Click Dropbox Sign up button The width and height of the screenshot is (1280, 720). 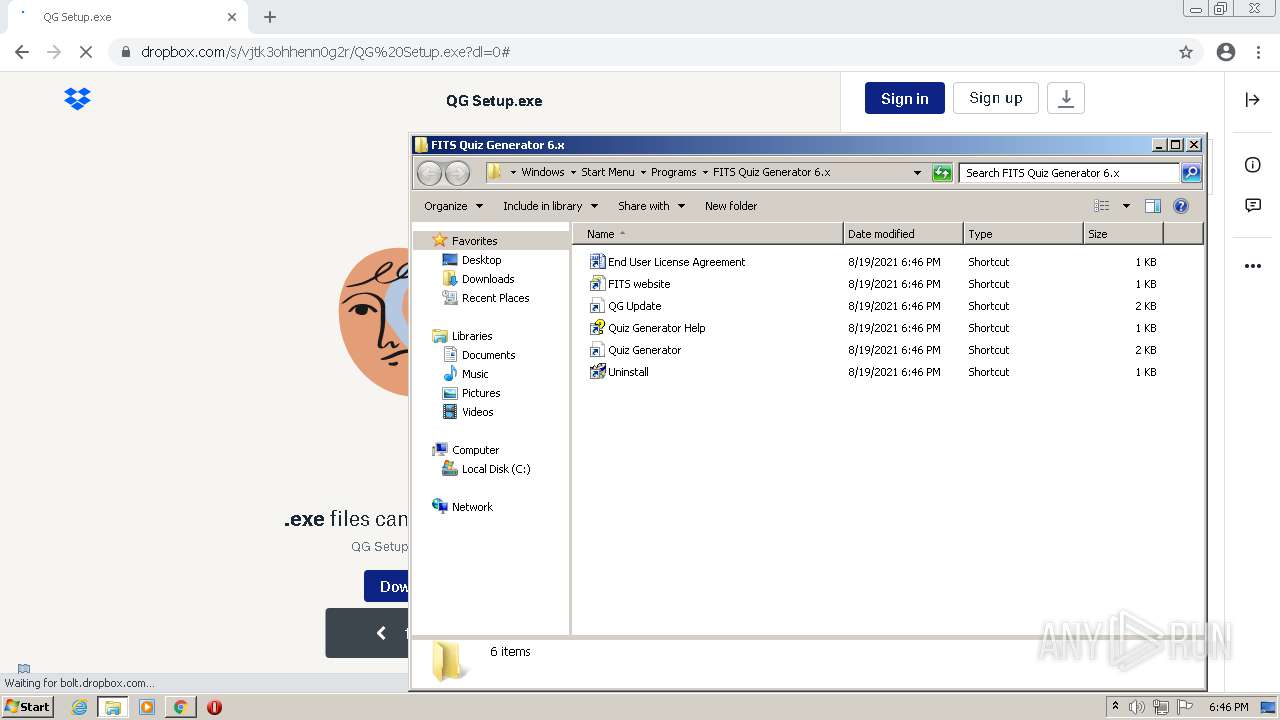point(996,98)
